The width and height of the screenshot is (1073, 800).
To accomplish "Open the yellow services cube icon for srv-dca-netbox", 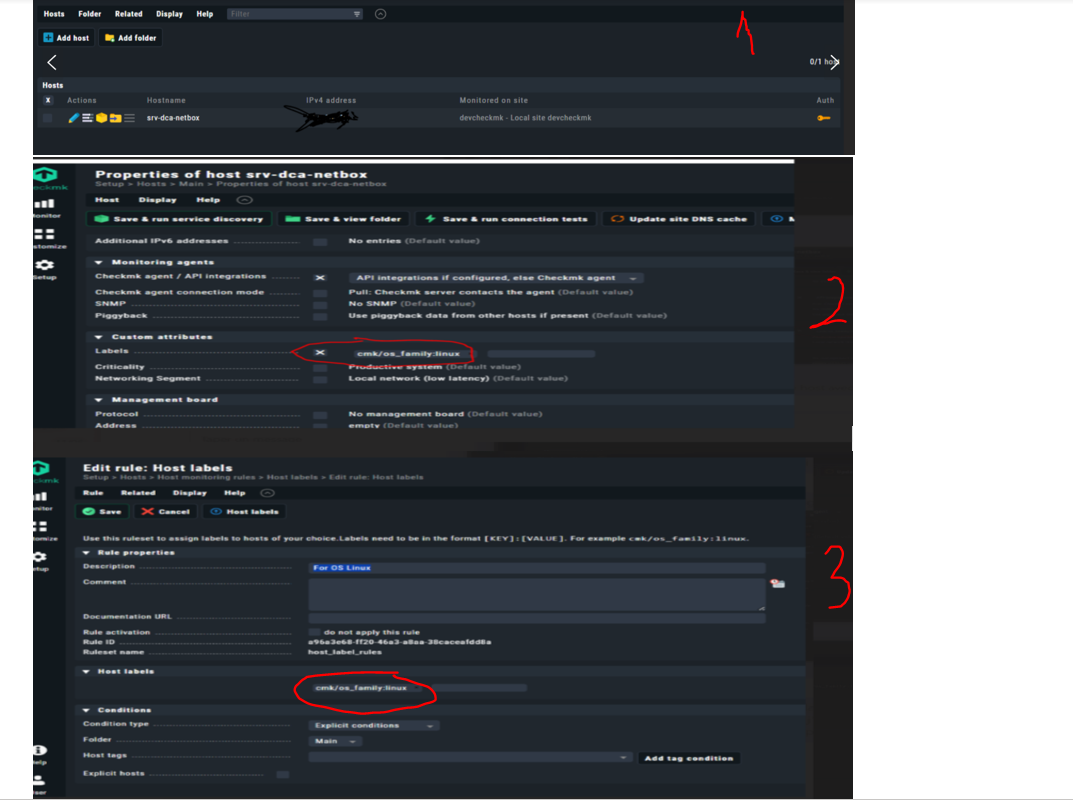I will [101, 118].
